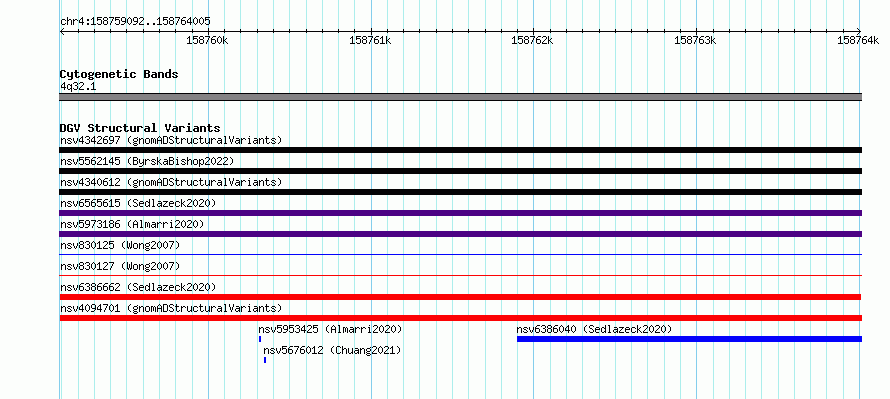Click the 158763k ruler label

[x=695, y=40]
